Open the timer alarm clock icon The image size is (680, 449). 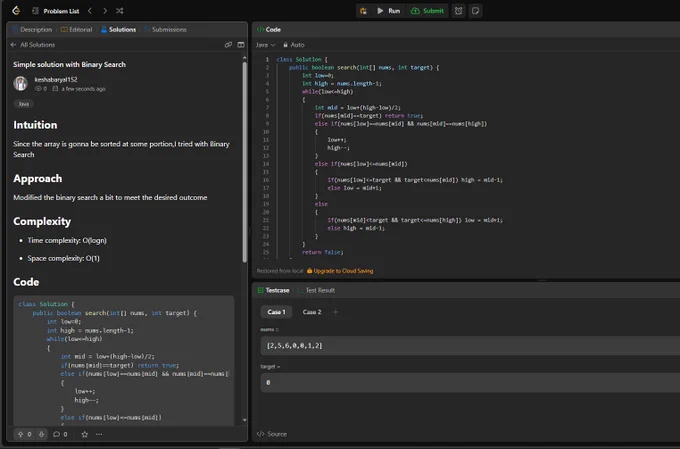(x=458, y=11)
